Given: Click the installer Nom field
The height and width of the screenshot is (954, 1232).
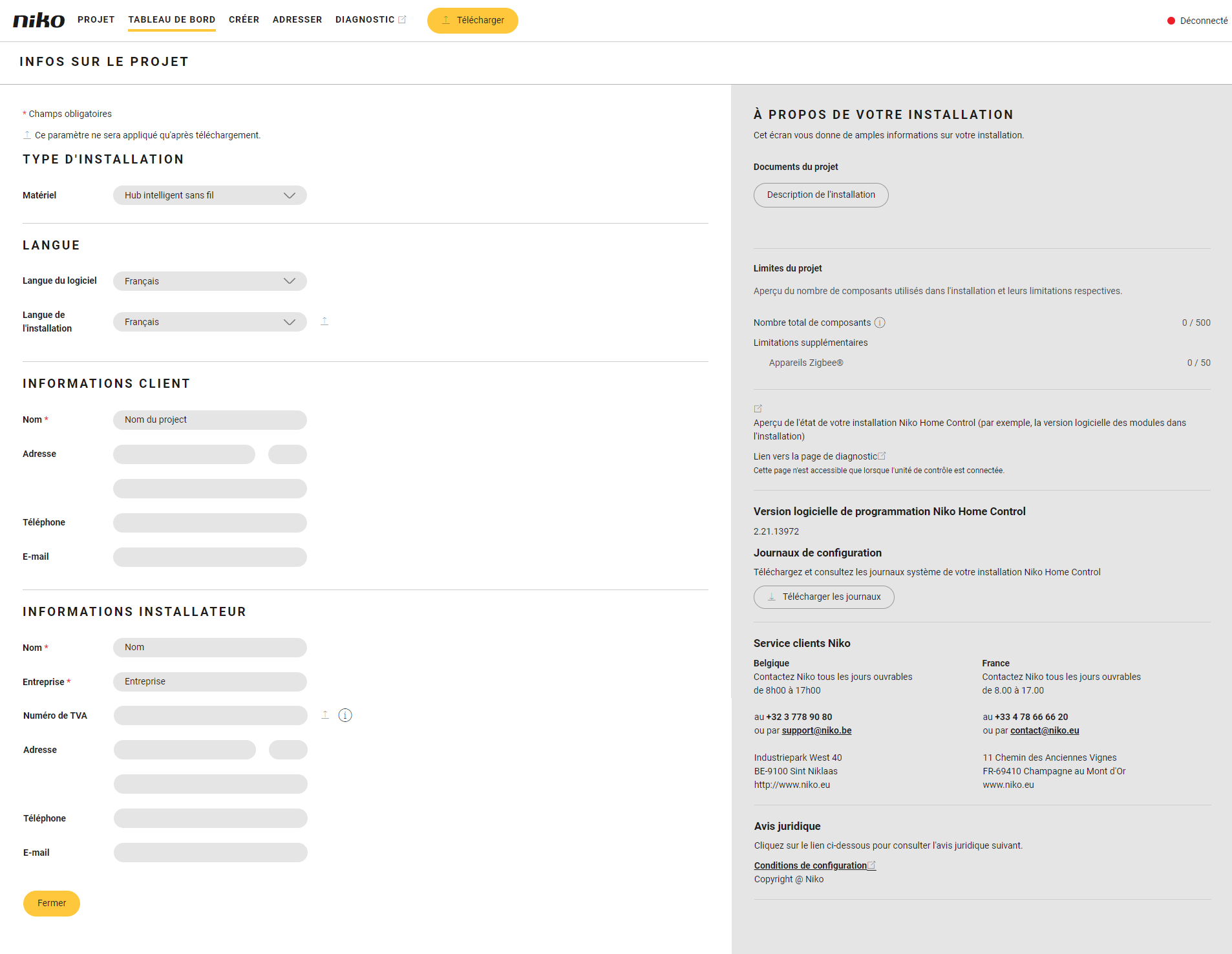Looking at the screenshot, I should point(210,648).
